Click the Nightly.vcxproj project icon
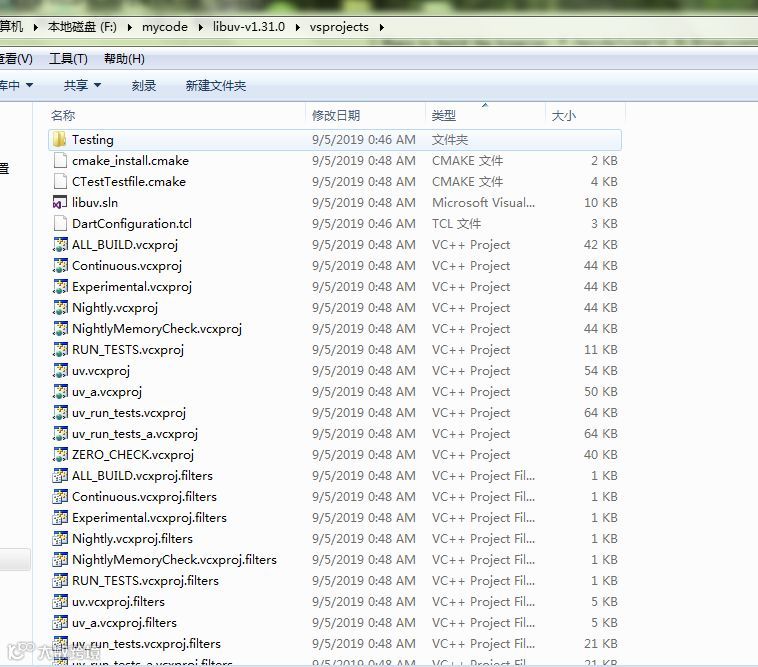Screen dimensions: 758x667 pos(60,308)
